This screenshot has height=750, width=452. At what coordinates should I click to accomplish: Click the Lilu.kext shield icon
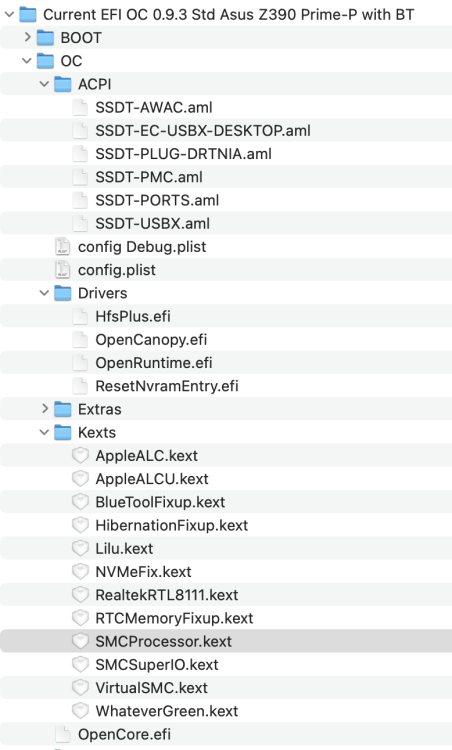tap(80, 548)
